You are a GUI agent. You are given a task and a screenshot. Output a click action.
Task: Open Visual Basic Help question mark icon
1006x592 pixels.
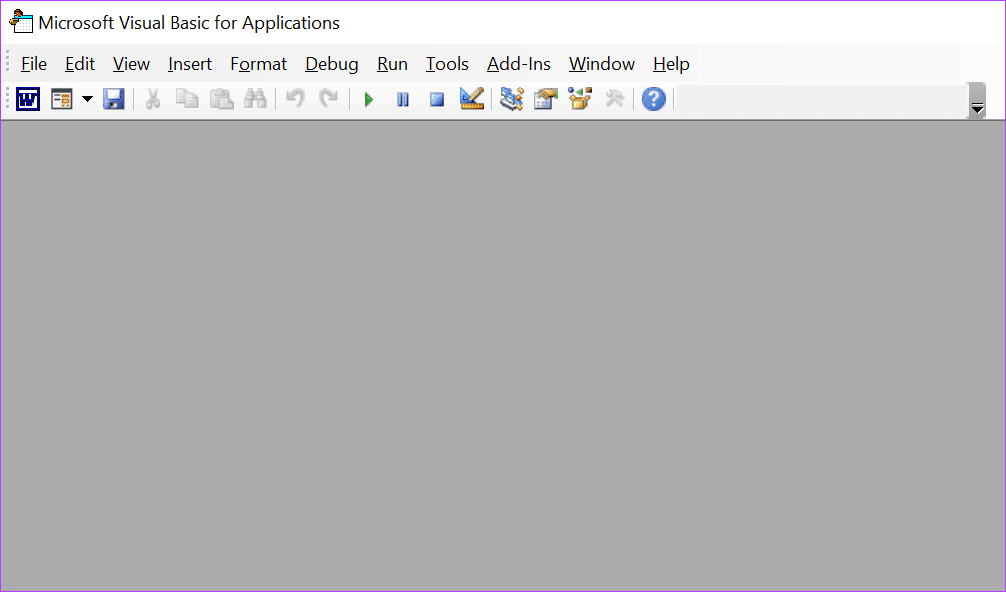pyautogui.click(x=654, y=99)
